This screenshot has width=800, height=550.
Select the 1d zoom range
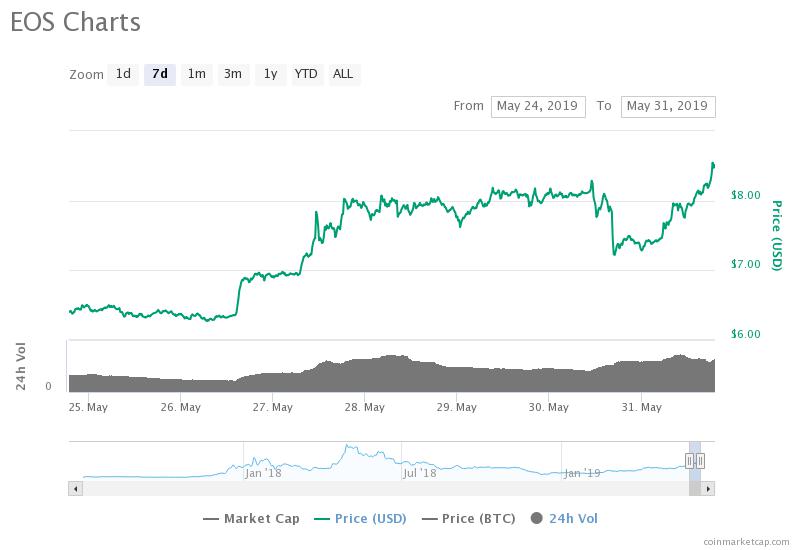(x=123, y=74)
